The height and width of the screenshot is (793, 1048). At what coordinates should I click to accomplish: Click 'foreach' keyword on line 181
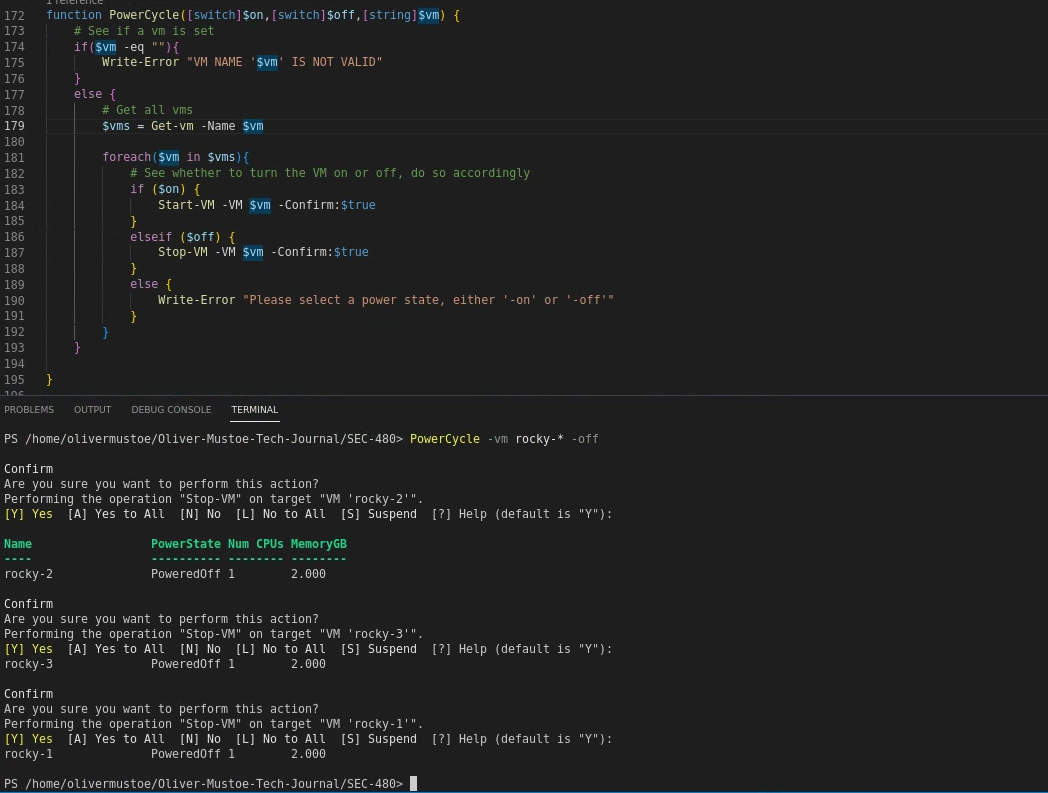tap(127, 157)
